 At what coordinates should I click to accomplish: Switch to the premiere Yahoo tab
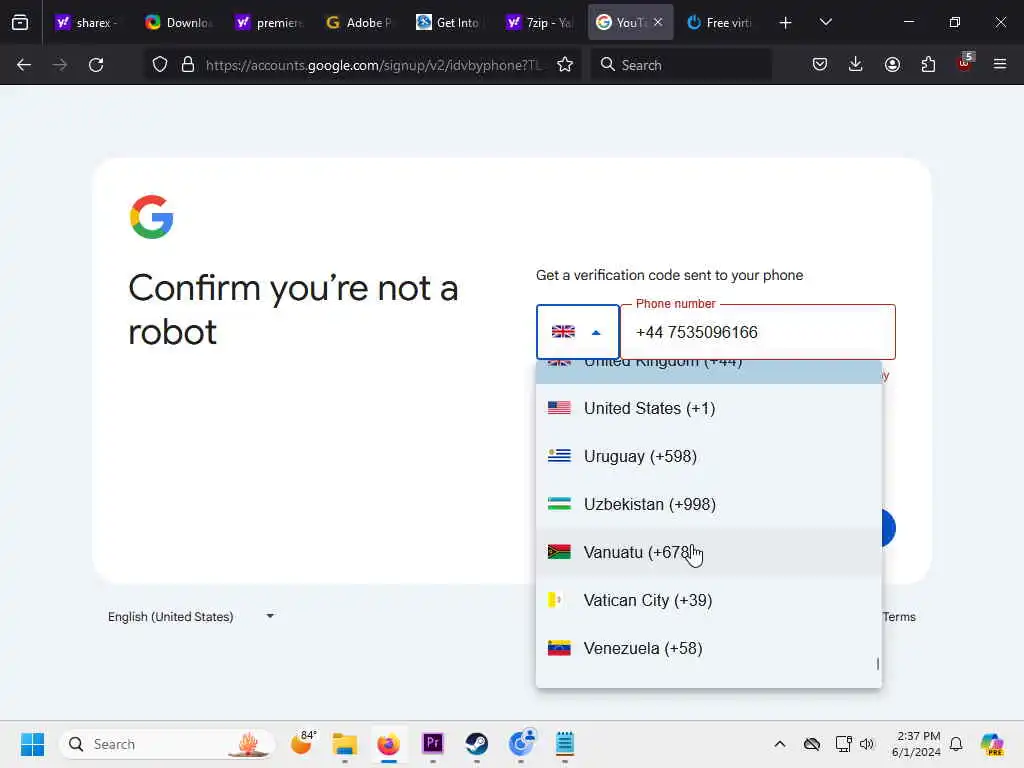pos(268,23)
